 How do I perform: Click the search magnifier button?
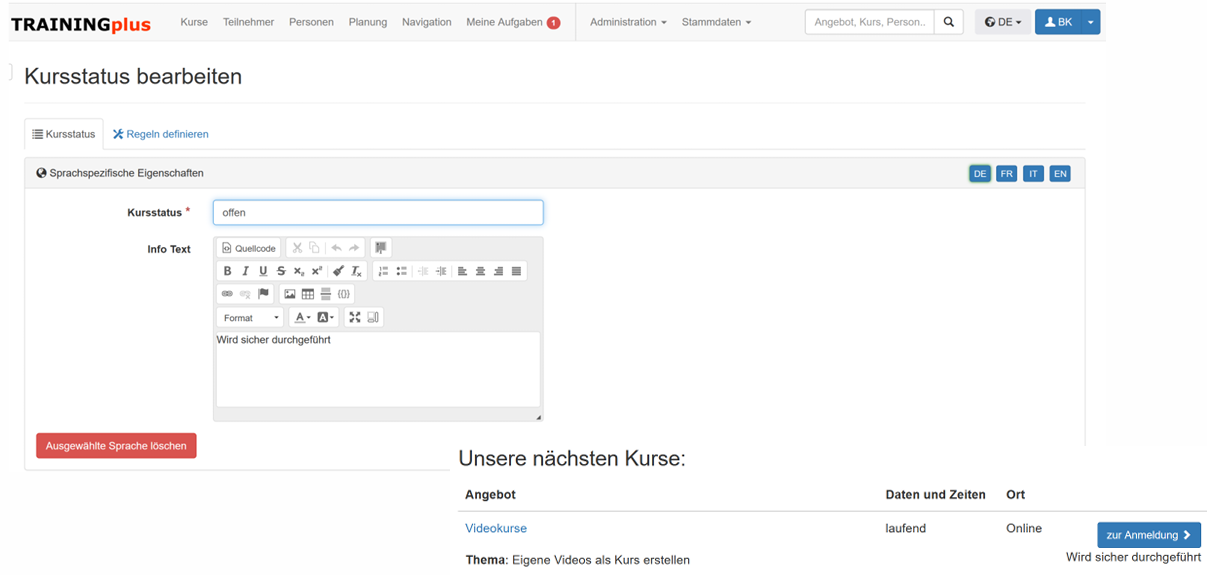coord(949,22)
